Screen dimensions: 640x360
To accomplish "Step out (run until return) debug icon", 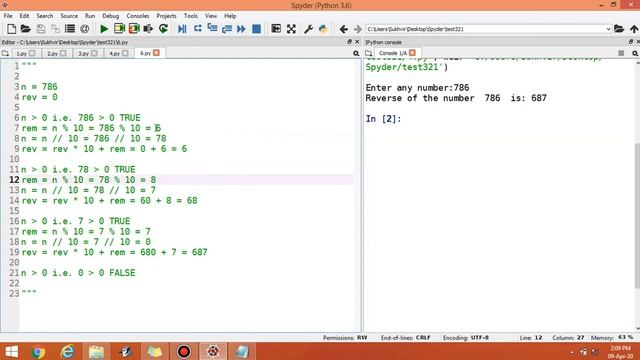I will [x=227, y=29].
